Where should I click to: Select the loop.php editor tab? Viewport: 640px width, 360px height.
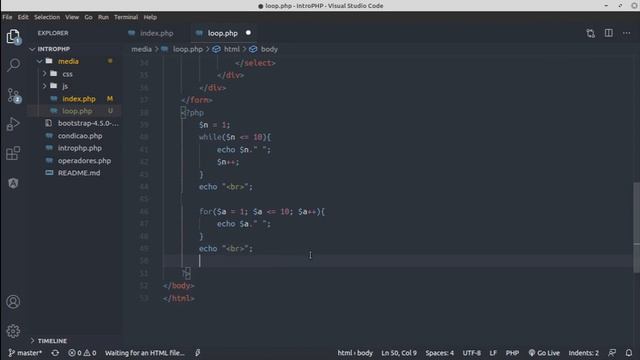click(222, 33)
